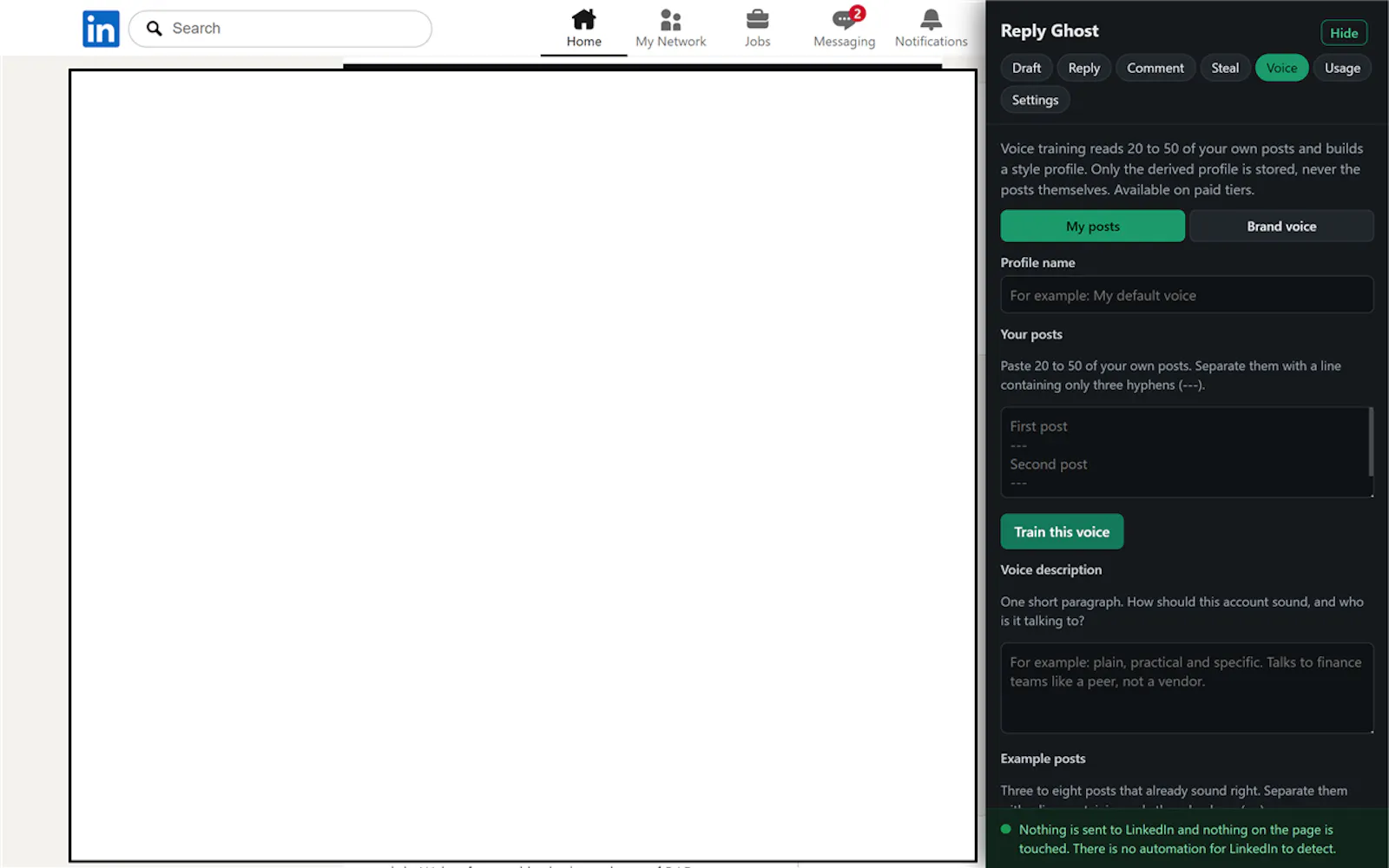Screen dimensions: 1389x868
Task: Open the LinkedIn logo home link
Action: point(101,29)
